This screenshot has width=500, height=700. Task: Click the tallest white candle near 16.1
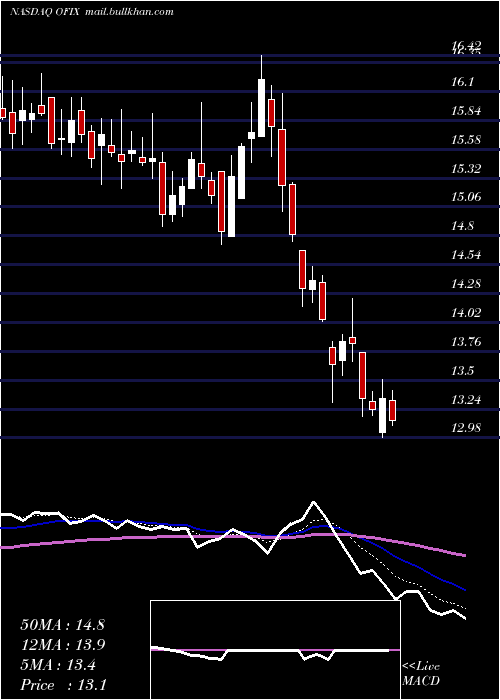click(262, 108)
